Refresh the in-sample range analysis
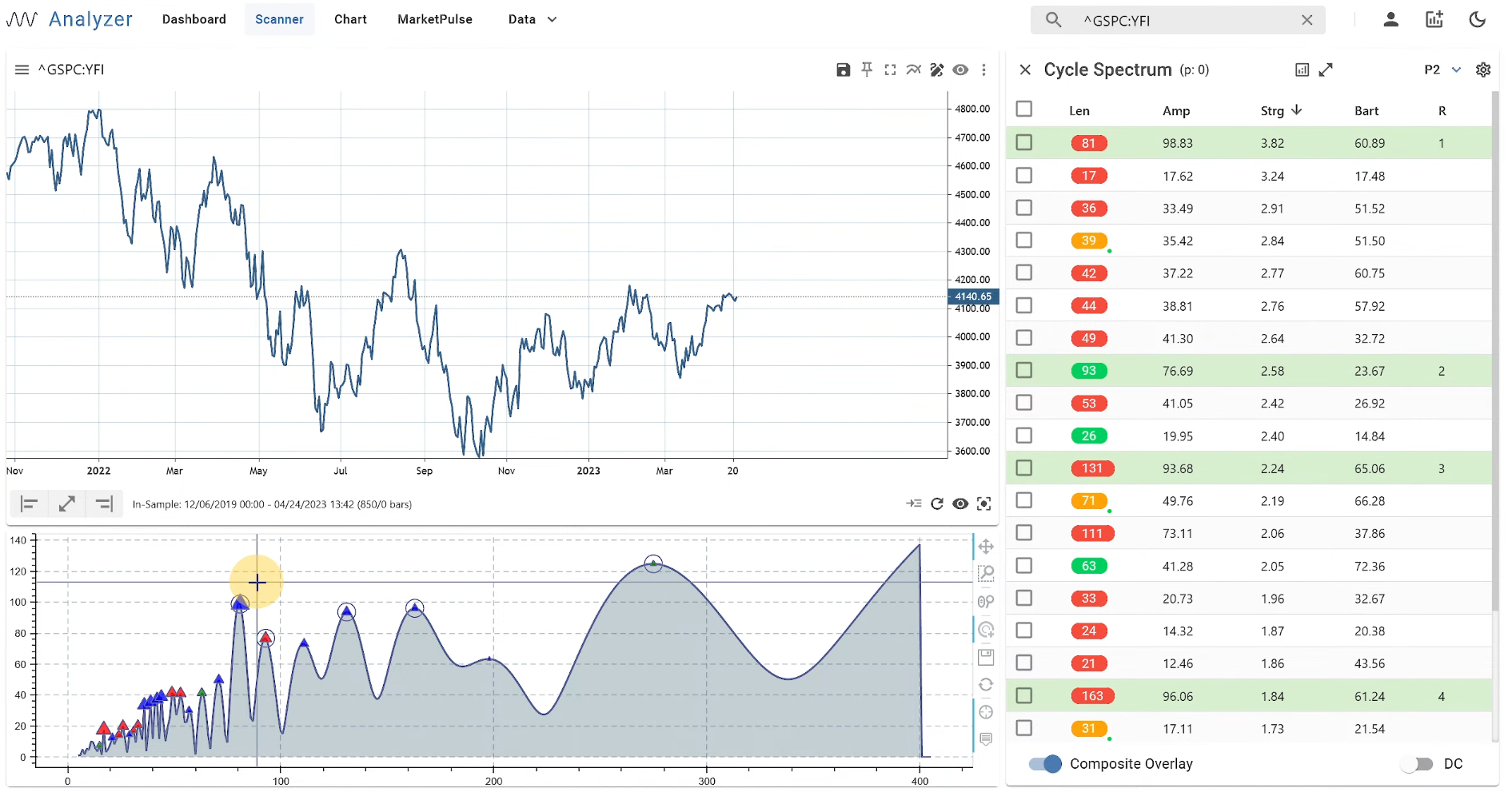 click(937, 503)
